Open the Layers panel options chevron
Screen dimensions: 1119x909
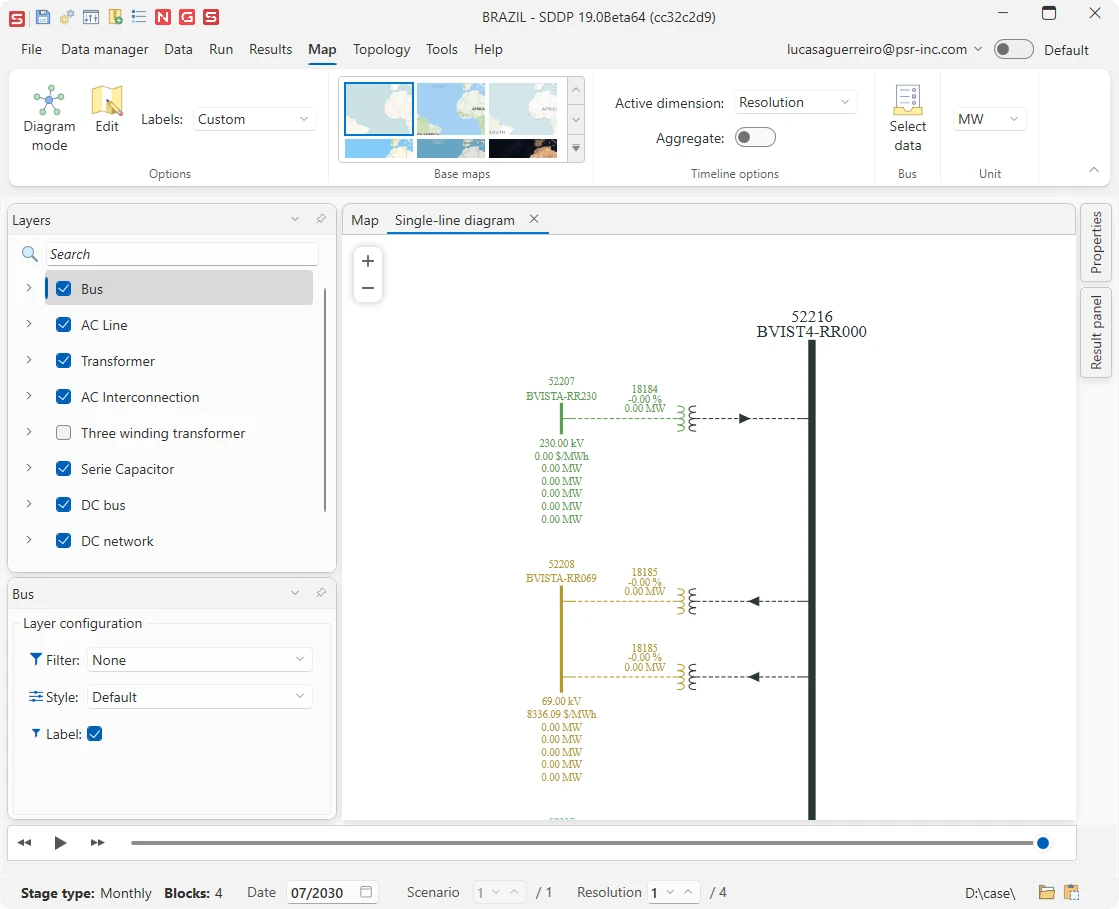[295, 219]
